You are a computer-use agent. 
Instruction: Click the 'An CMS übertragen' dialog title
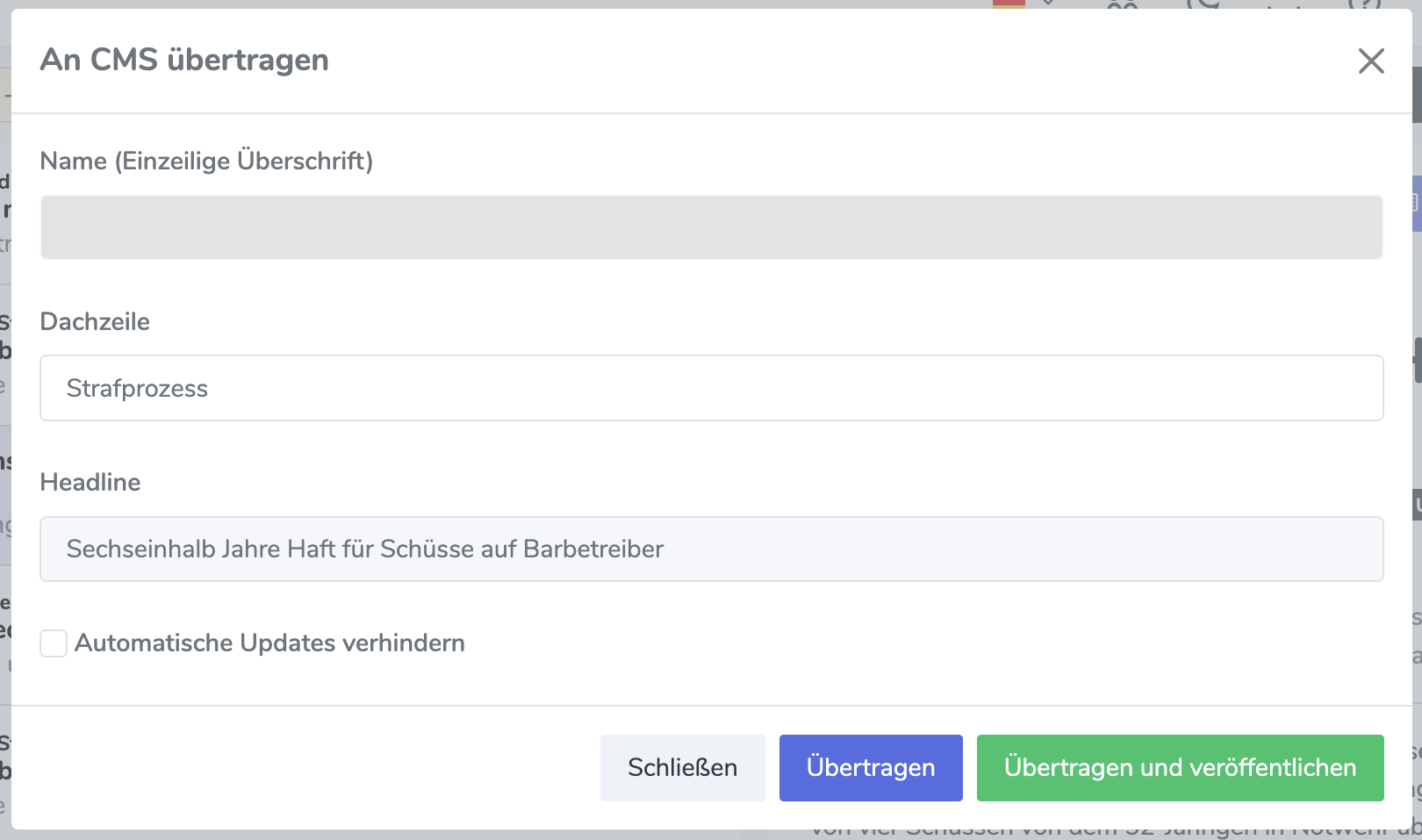point(185,60)
